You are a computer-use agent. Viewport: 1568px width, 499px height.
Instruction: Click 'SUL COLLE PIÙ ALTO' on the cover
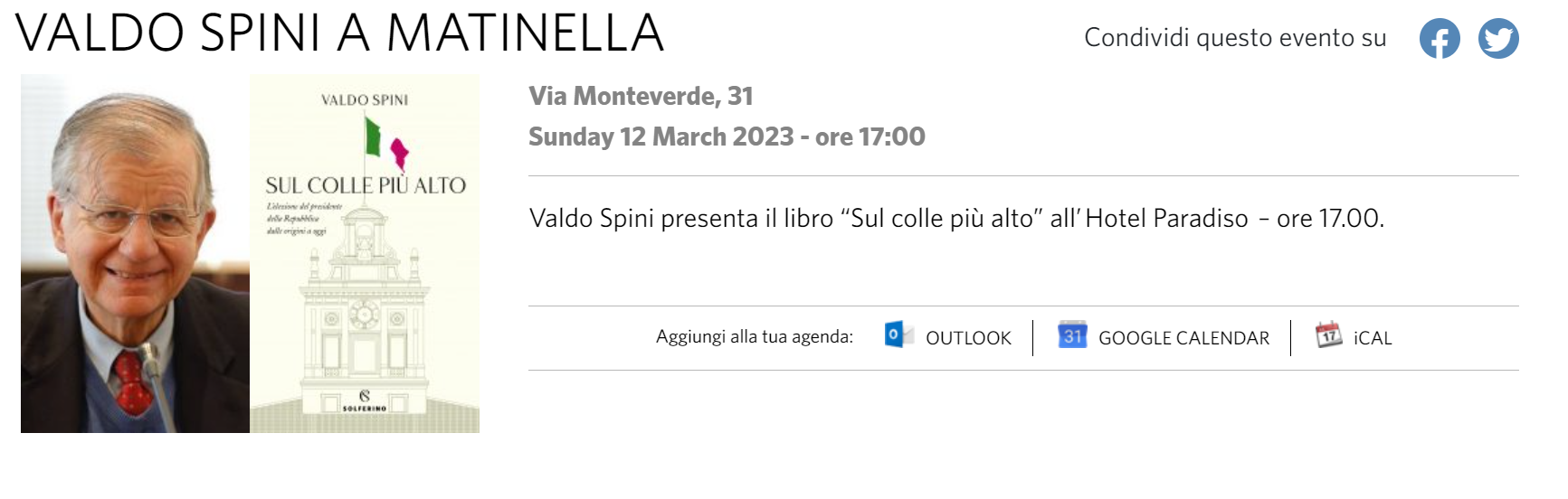tap(366, 185)
